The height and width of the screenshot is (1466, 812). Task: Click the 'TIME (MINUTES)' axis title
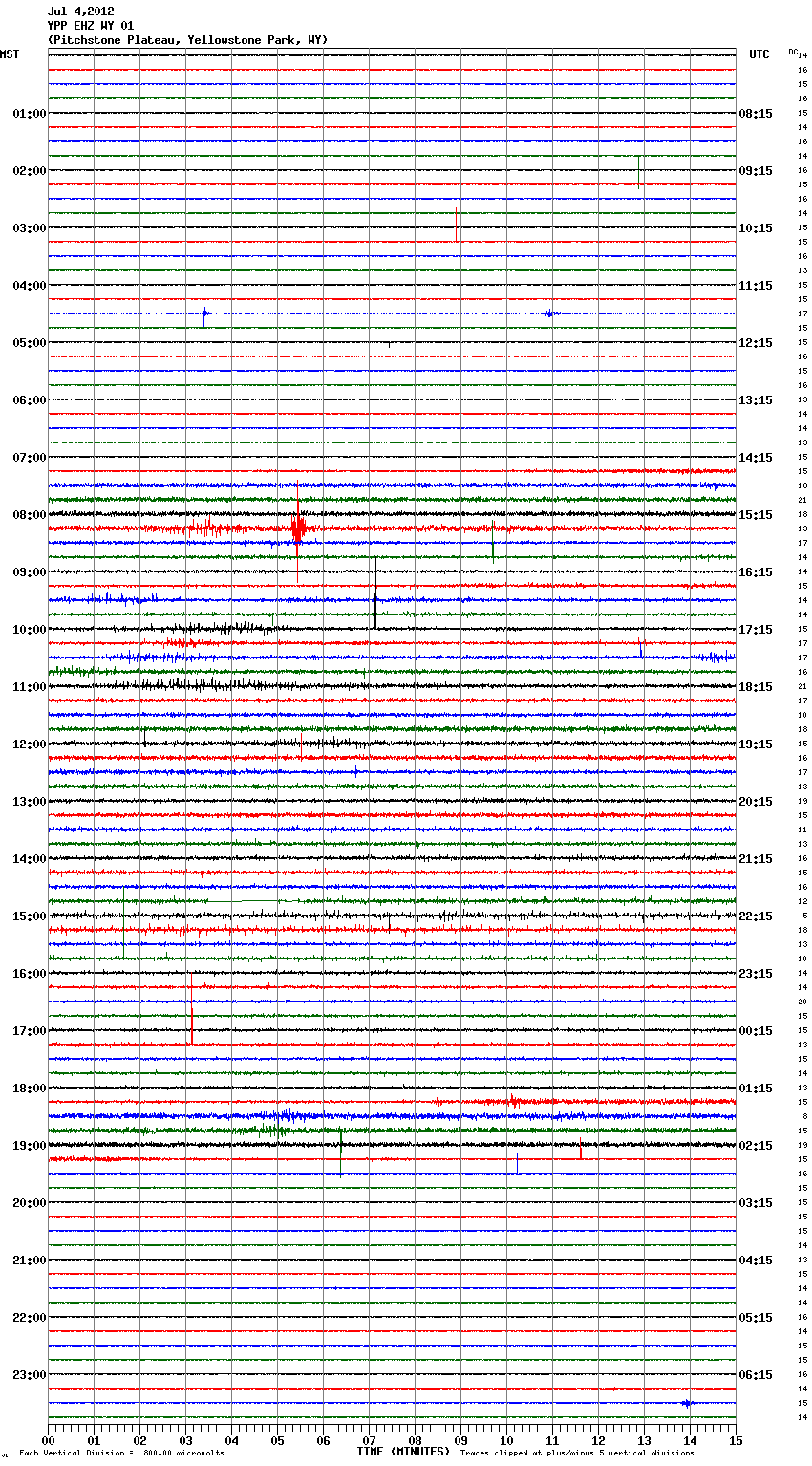tap(403, 1452)
